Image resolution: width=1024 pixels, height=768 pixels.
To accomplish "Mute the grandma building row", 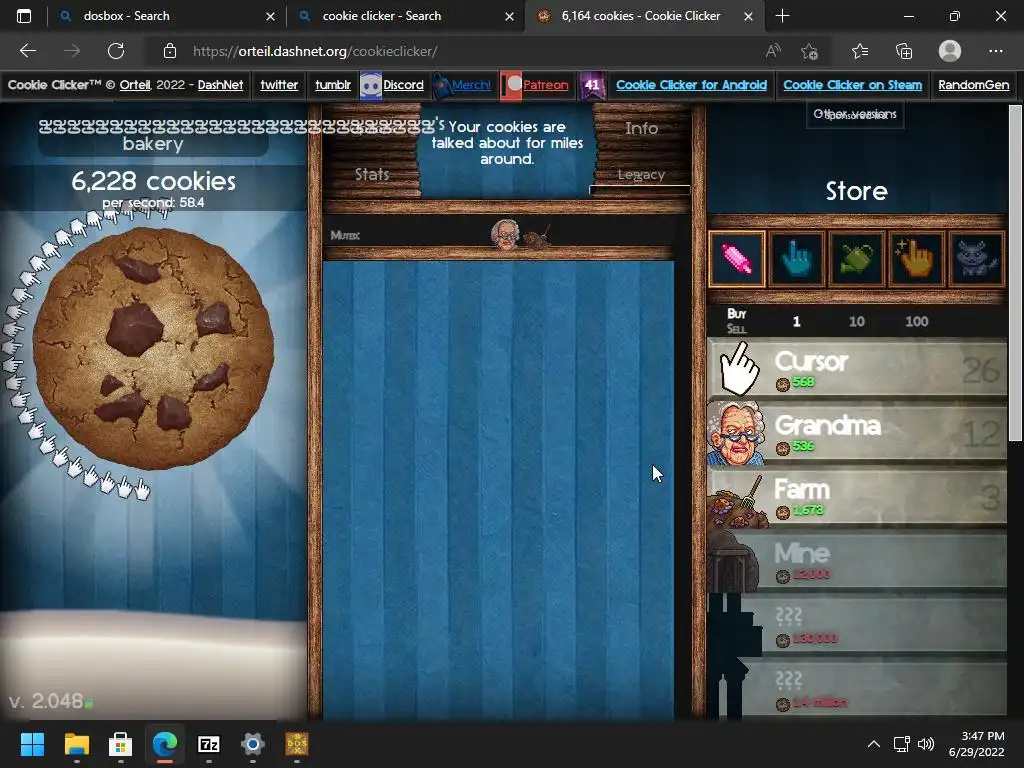I will [x=345, y=235].
